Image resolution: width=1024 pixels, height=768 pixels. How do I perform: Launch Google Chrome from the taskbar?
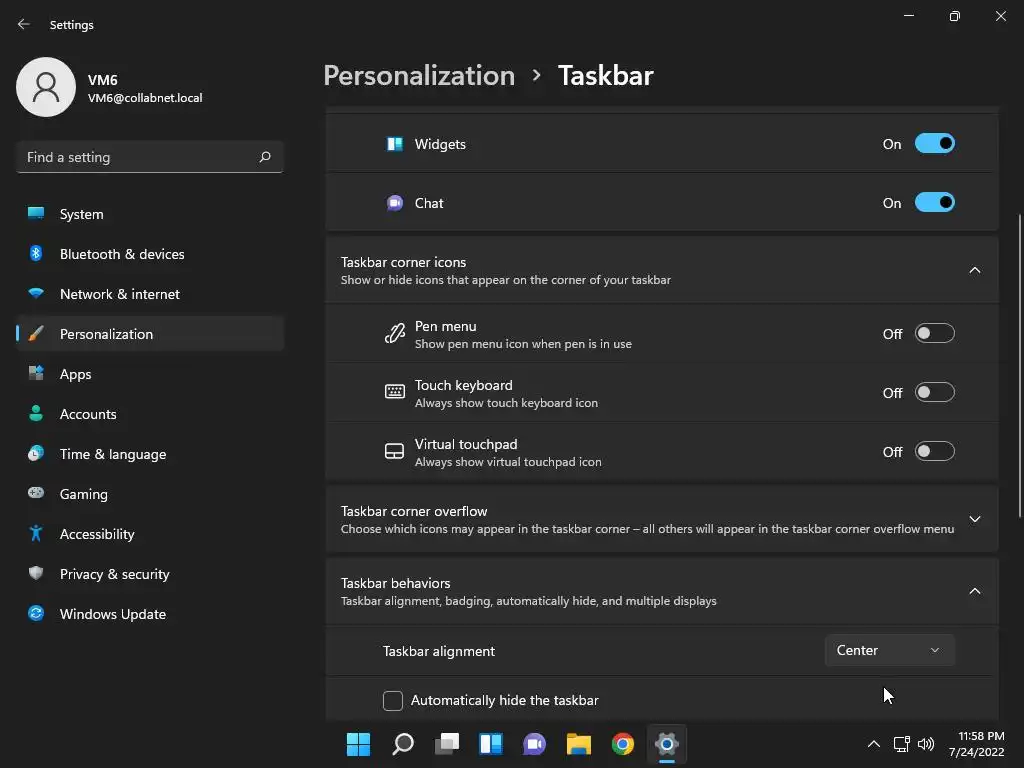pos(622,744)
